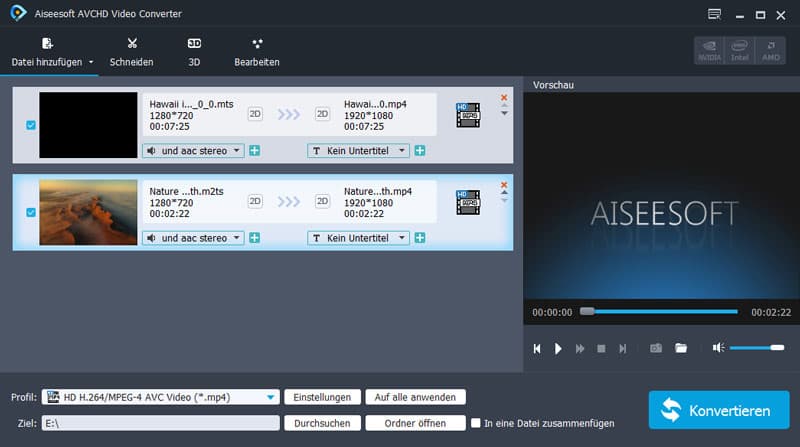Toggle NVIDIA acceleration button

[709, 51]
